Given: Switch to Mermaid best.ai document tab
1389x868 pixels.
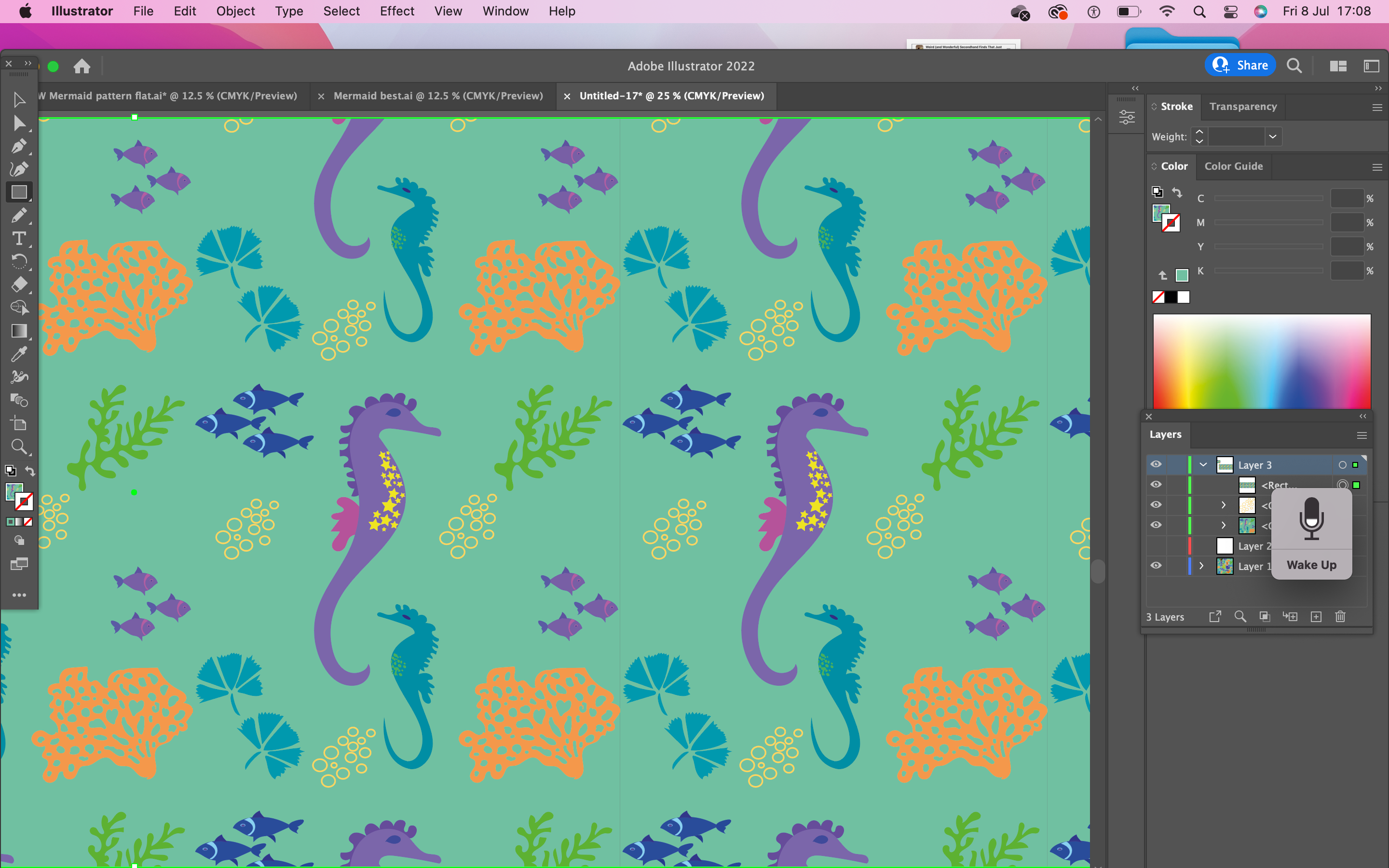Looking at the screenshot, I should tap(438, 96).
